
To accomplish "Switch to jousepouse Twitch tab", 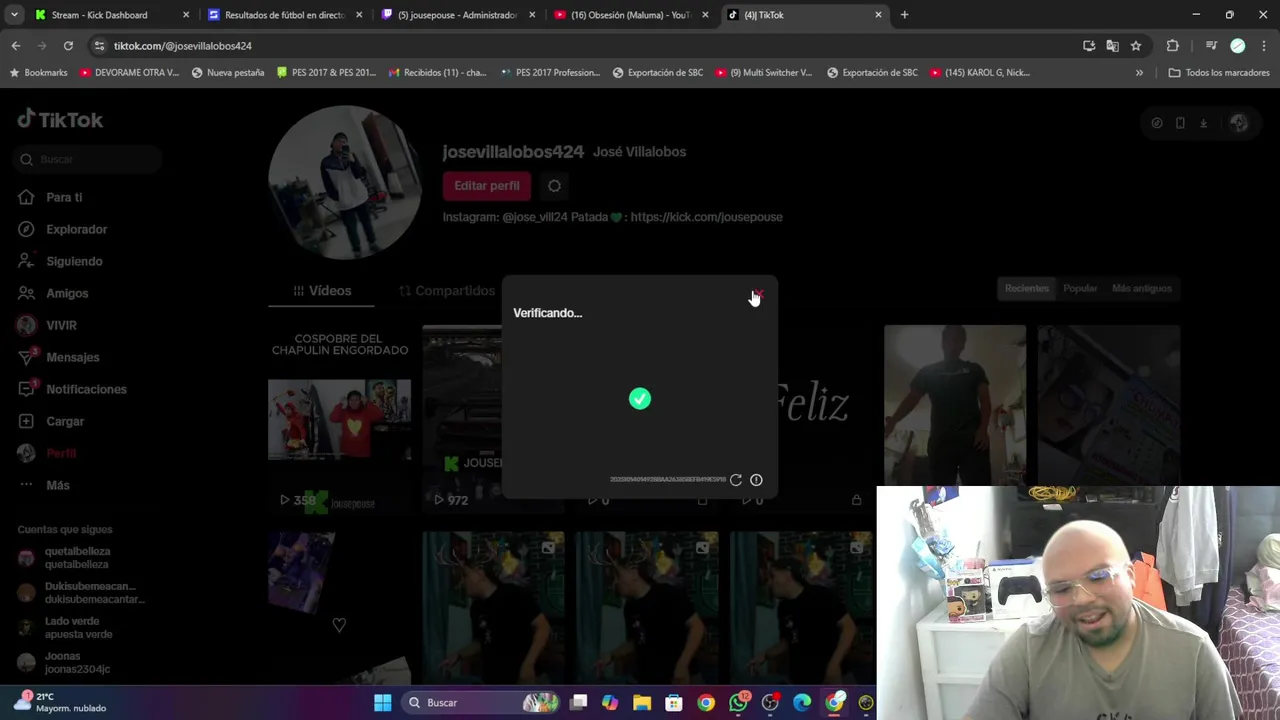I will coord(457,15).
